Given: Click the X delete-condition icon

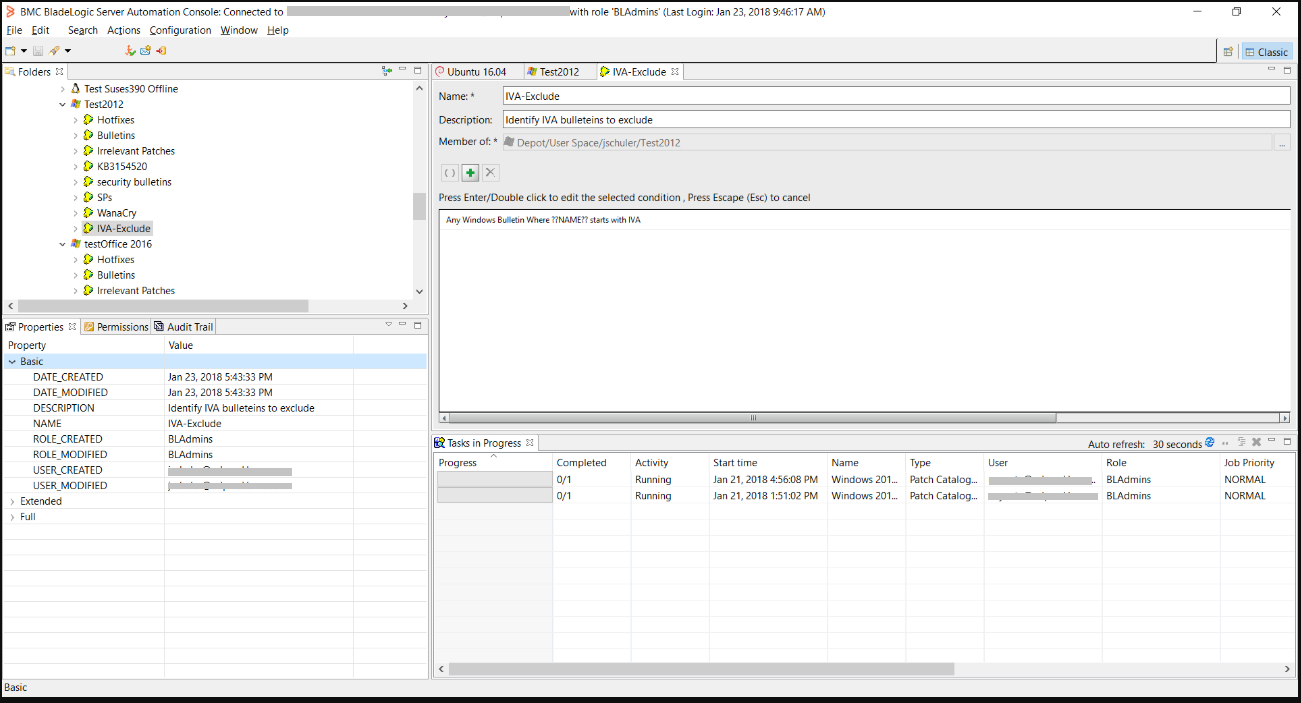Looking at the screenshot, I should point(490,173).
